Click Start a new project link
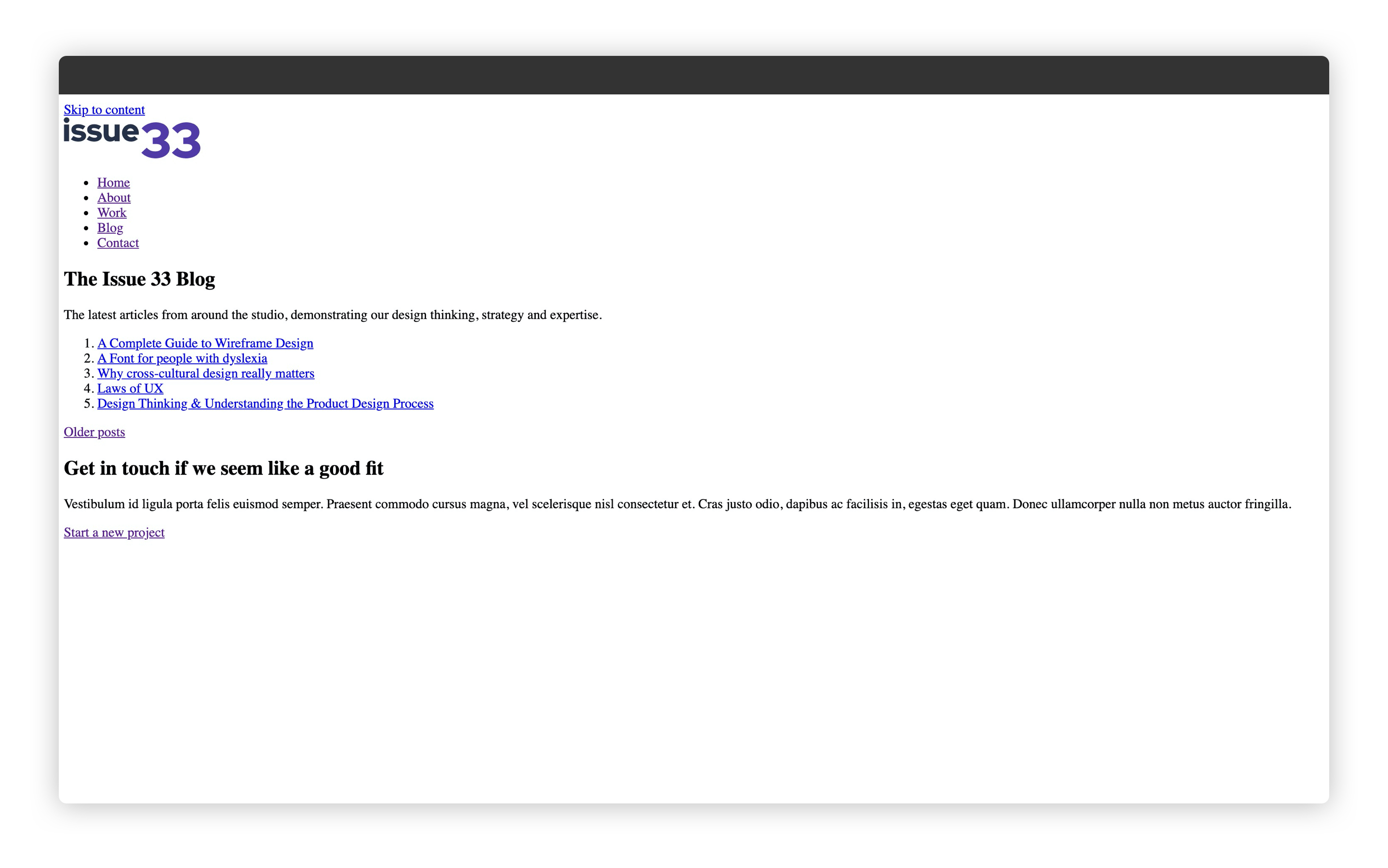 tap(114, 533)
